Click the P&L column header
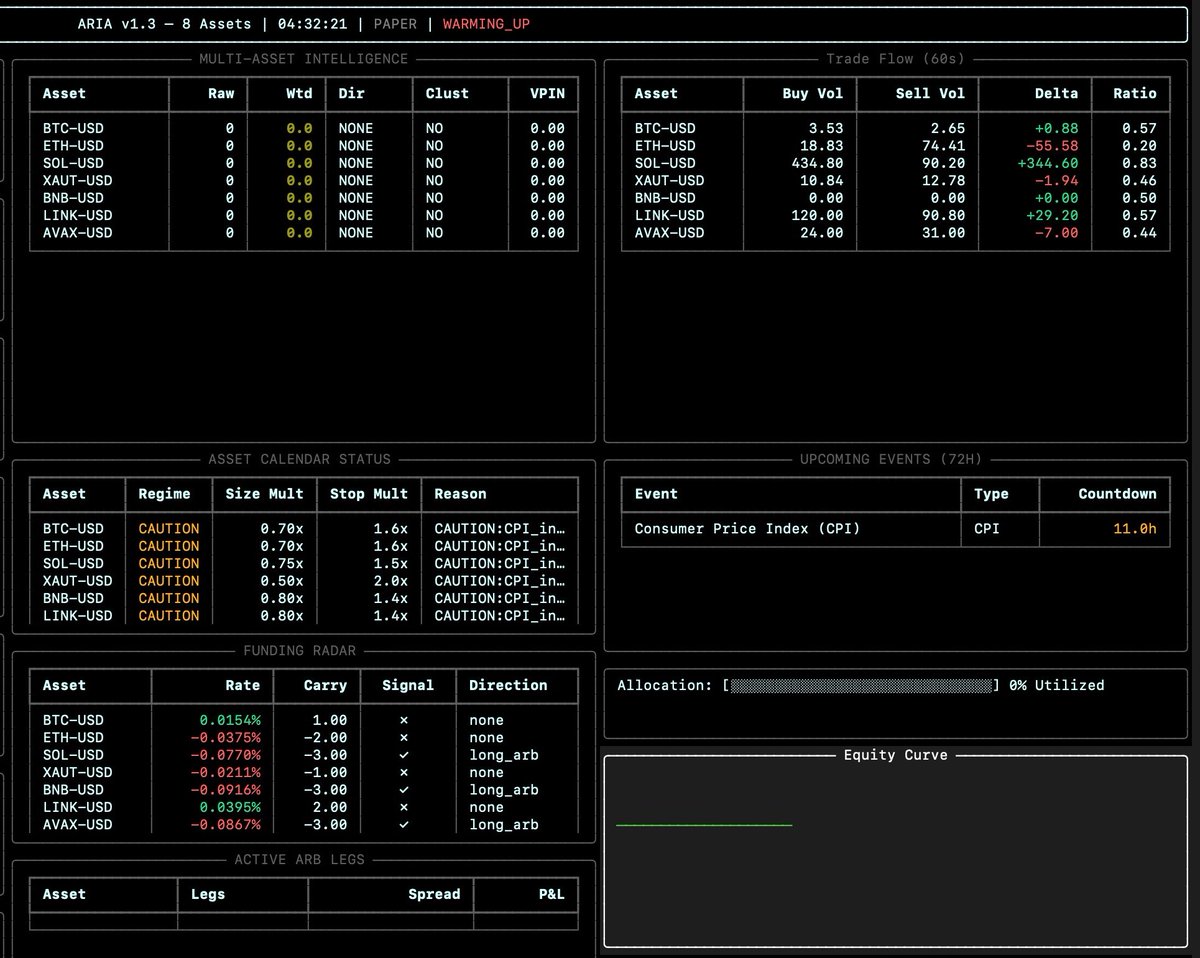The image size is (1200, 958). (552, 894)
